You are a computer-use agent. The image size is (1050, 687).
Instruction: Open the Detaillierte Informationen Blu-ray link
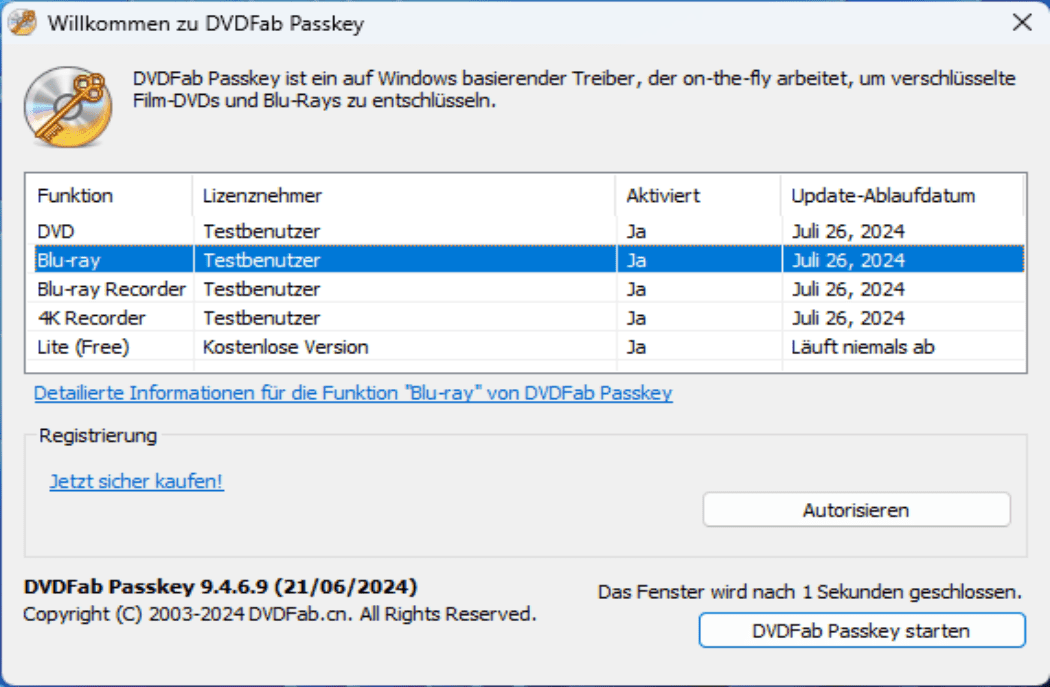pyautogui.click(x=353, y=392)
